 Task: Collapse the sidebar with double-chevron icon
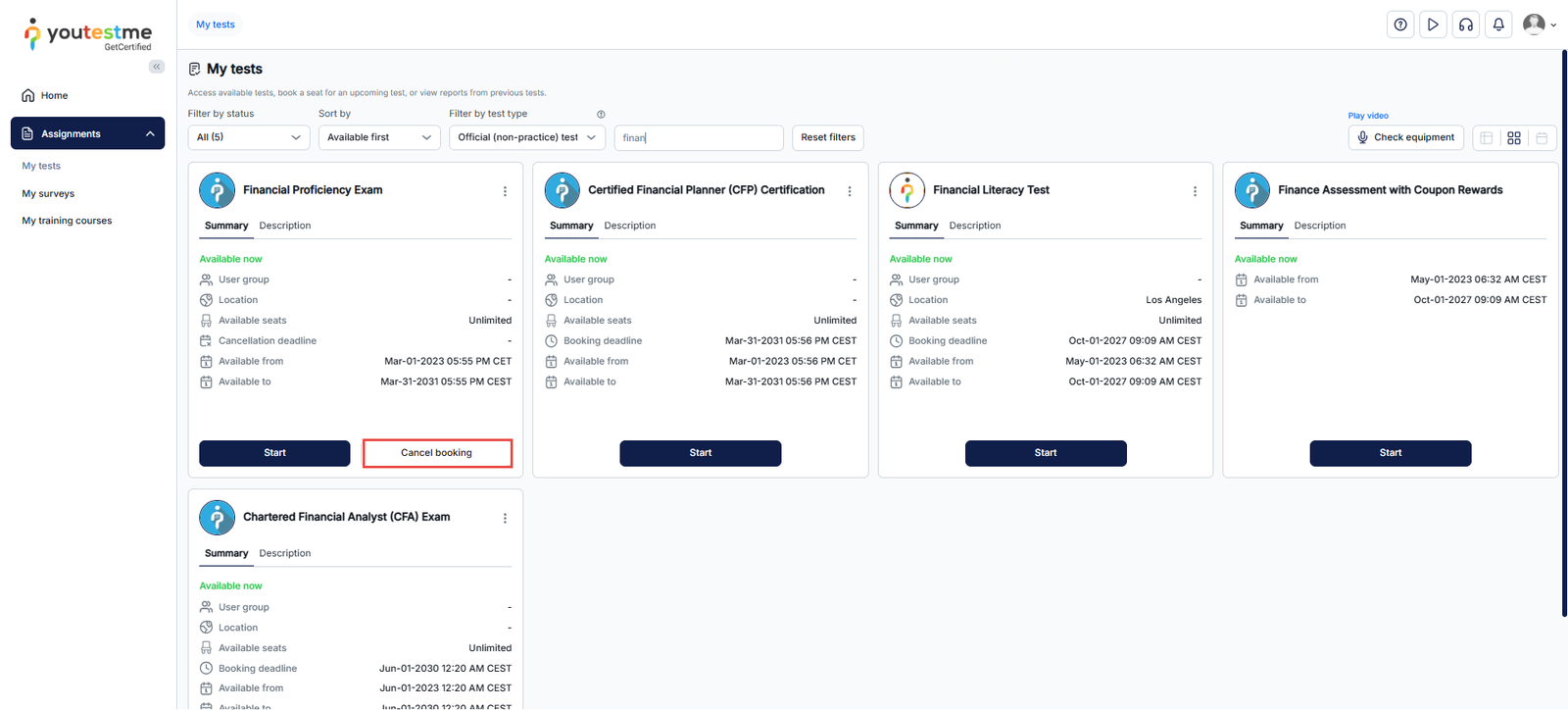157,67
